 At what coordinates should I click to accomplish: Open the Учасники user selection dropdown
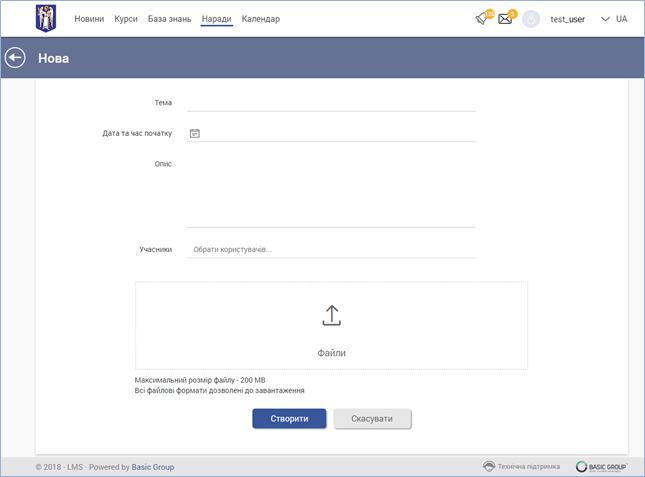331,249
